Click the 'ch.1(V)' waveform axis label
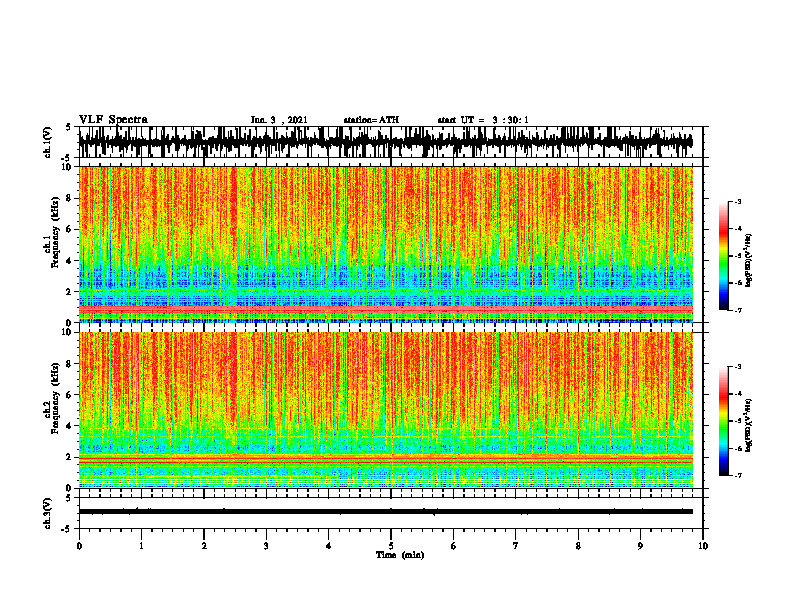This screenshot has height=612, width=792. click(48, 142)
